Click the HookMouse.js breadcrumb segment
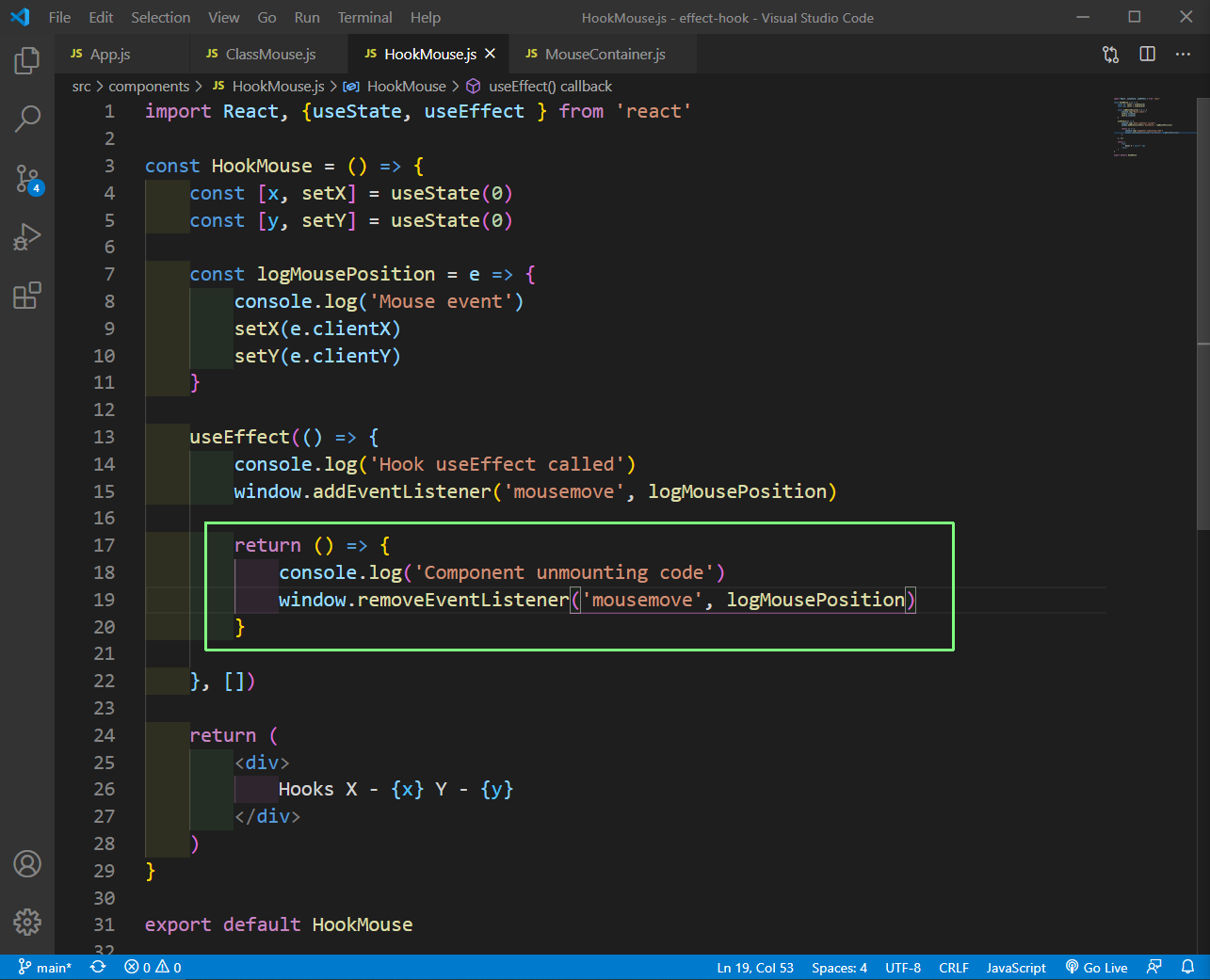 point(268,86)
